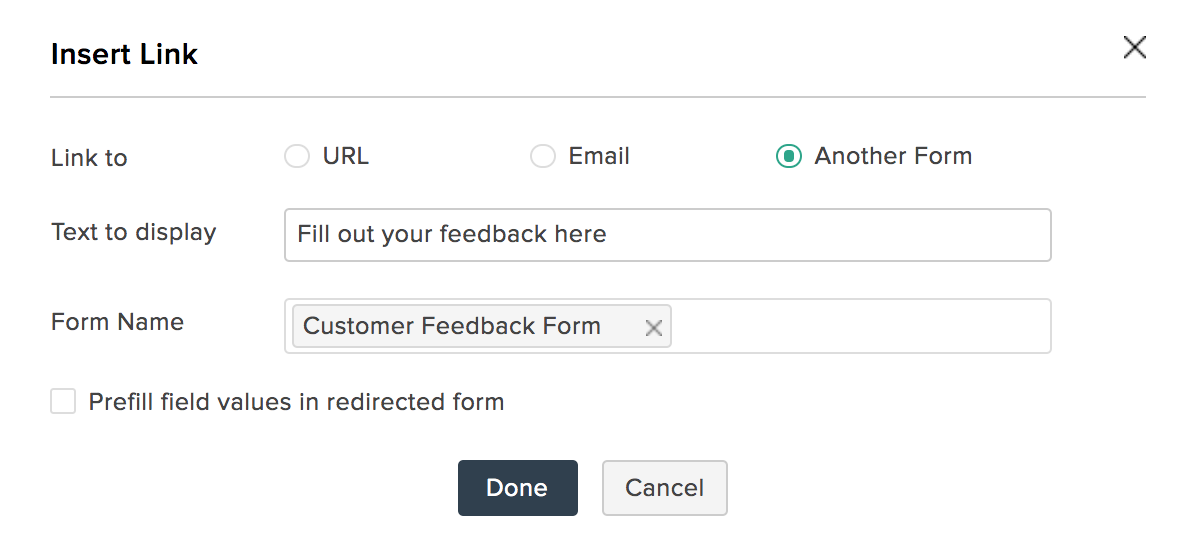Screen dimensions: 1198x552
Task: Click "Prefill field values in redirected form" text
Action: [296, 402]
